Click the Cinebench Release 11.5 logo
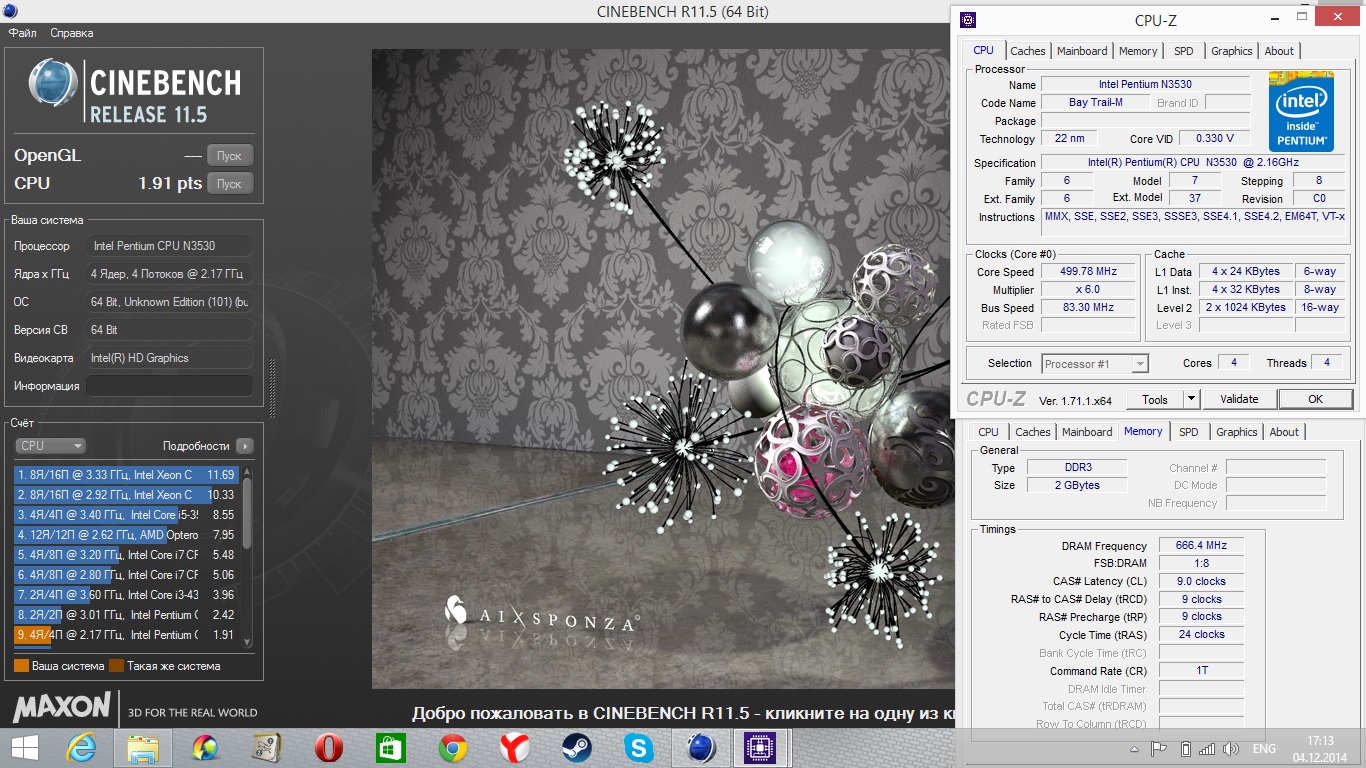Image resolution: width=1366 pixels, height=768 pixels. 134,91
